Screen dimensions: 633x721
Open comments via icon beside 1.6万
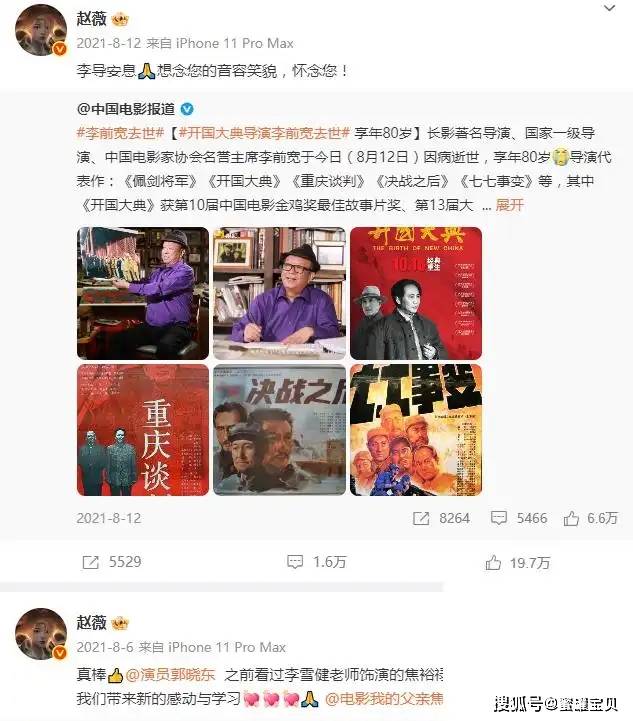click(295, 562)
